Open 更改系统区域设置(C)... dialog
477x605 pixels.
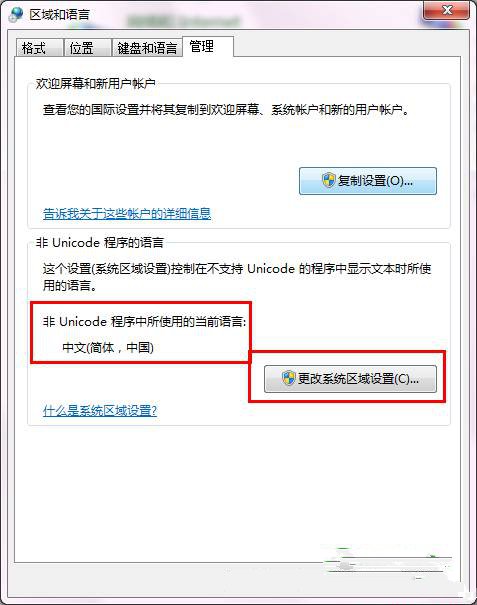pyautogui.click(x=350, y=379)
